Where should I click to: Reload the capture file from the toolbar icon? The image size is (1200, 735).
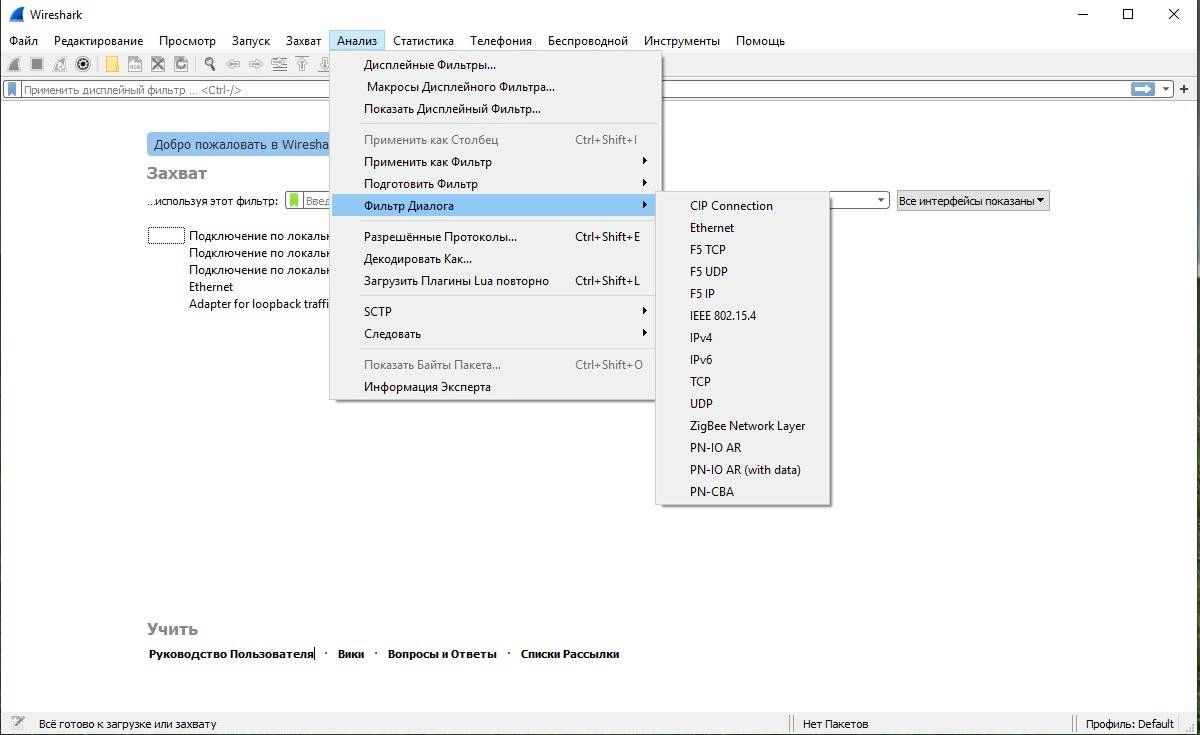pos(181,64)
